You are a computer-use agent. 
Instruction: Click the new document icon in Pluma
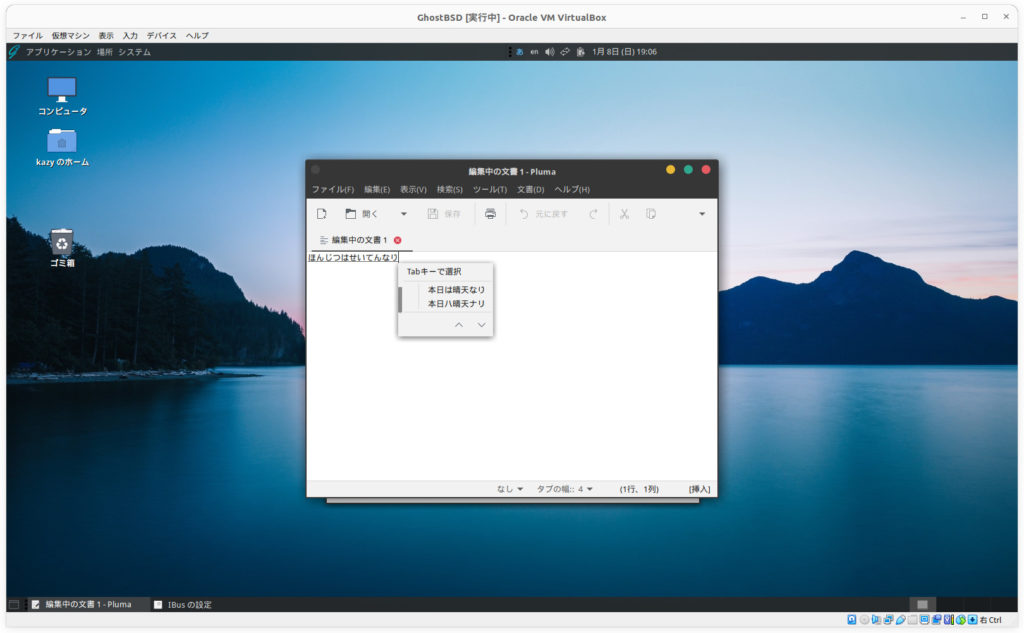[322, 214]
